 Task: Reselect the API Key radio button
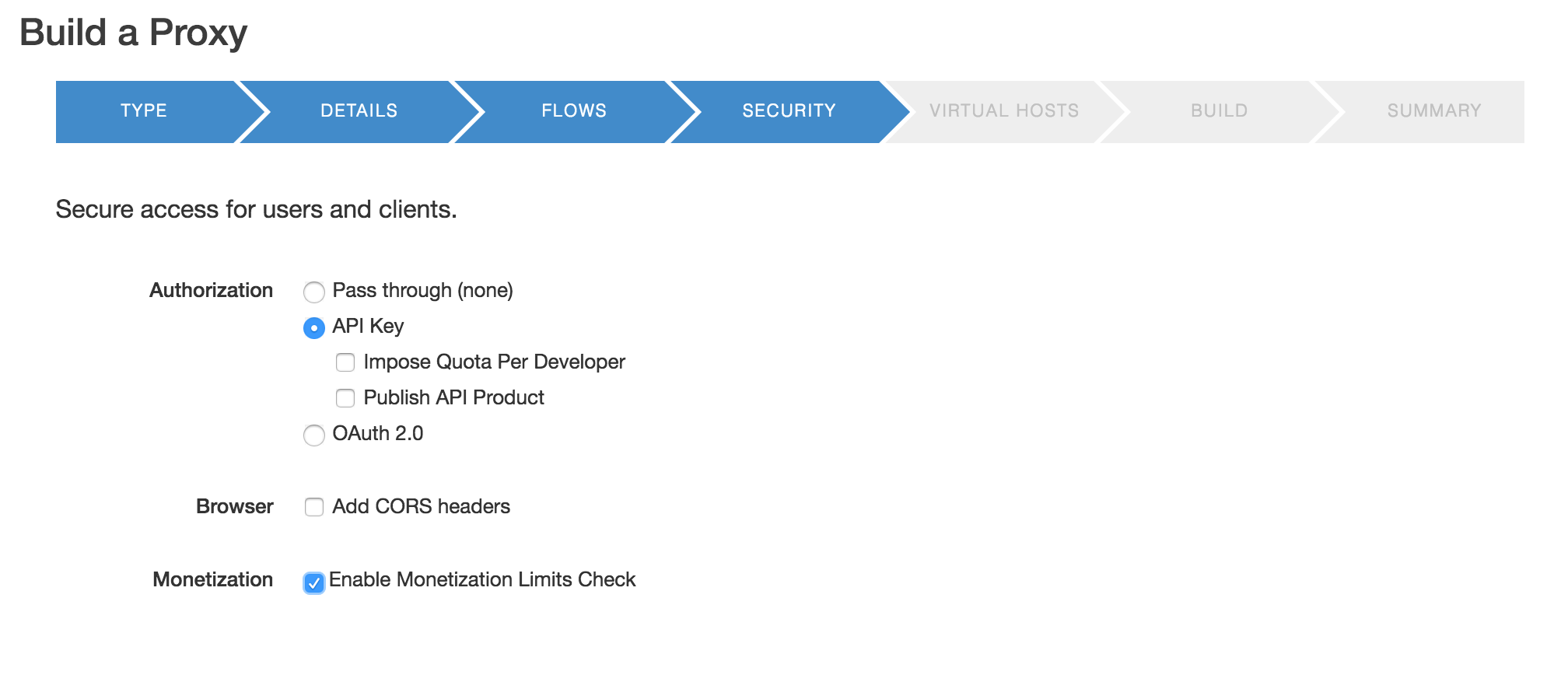tap(314, 328)
